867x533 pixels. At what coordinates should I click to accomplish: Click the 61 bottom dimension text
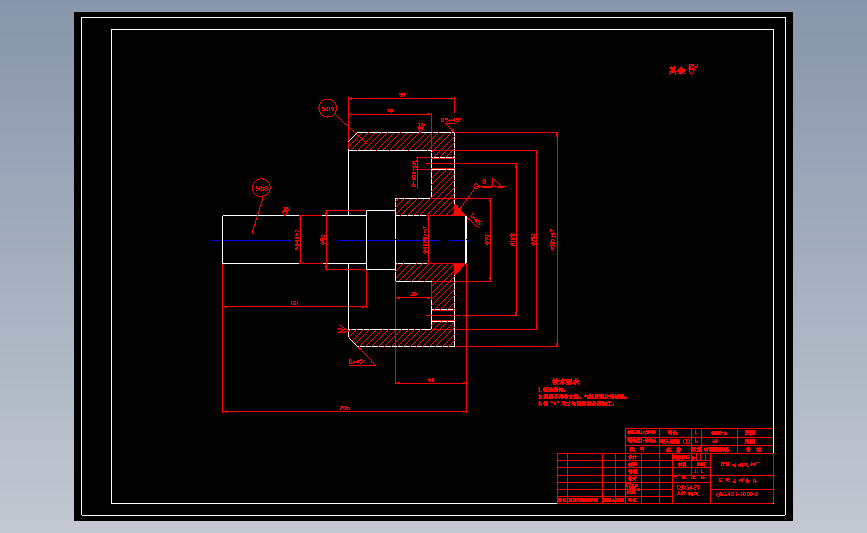[431, 380]
